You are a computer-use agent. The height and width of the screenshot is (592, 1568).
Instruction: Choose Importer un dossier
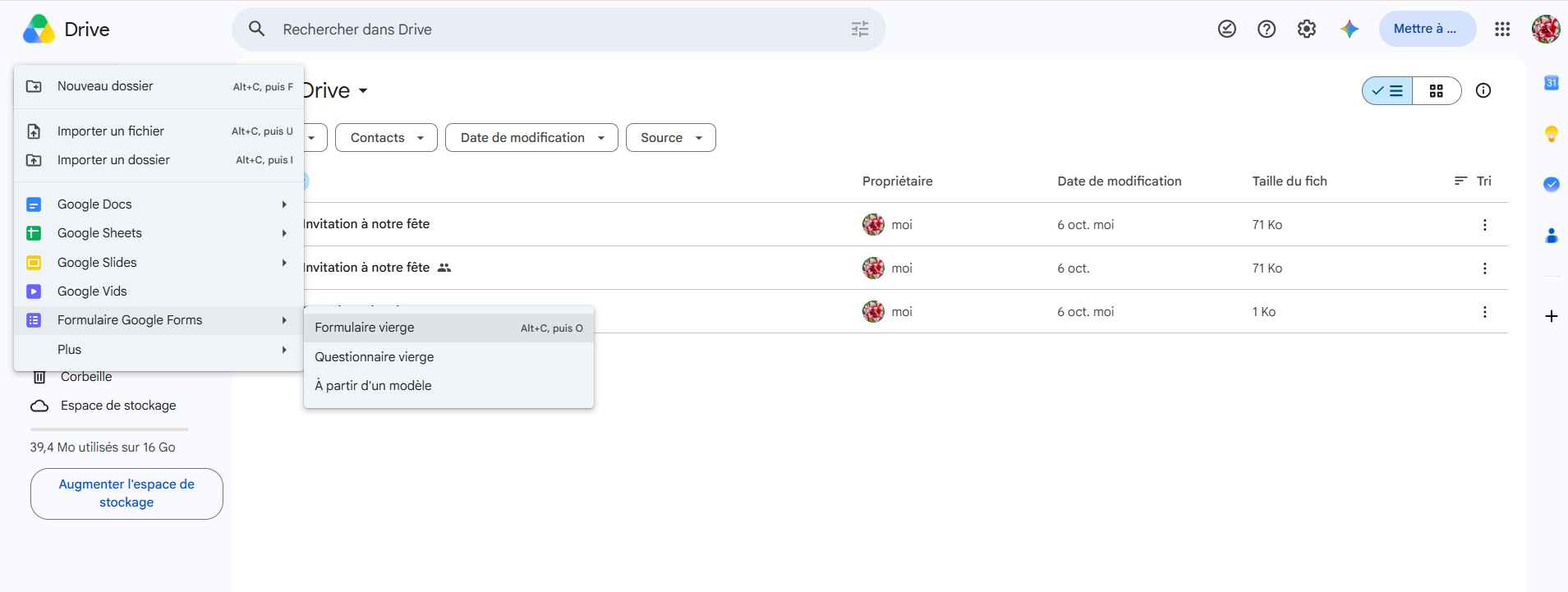159,160
